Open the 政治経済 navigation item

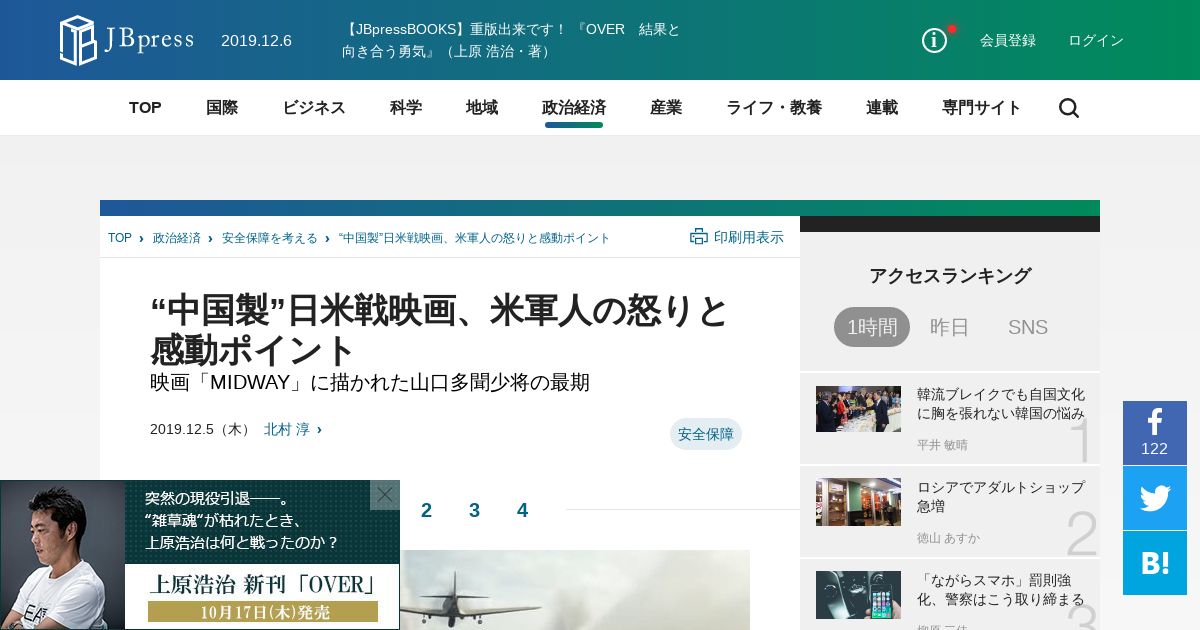(574, 108)
